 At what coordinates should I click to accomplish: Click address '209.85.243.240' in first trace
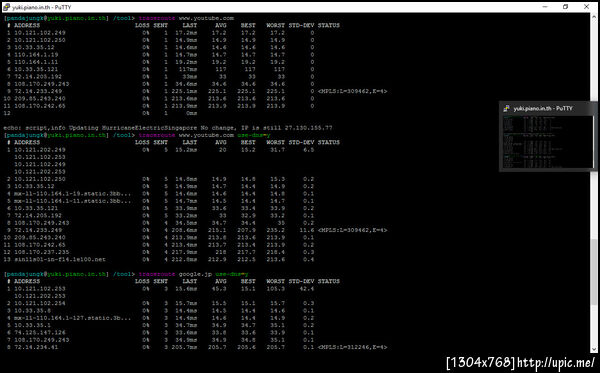tap(40, 99)
